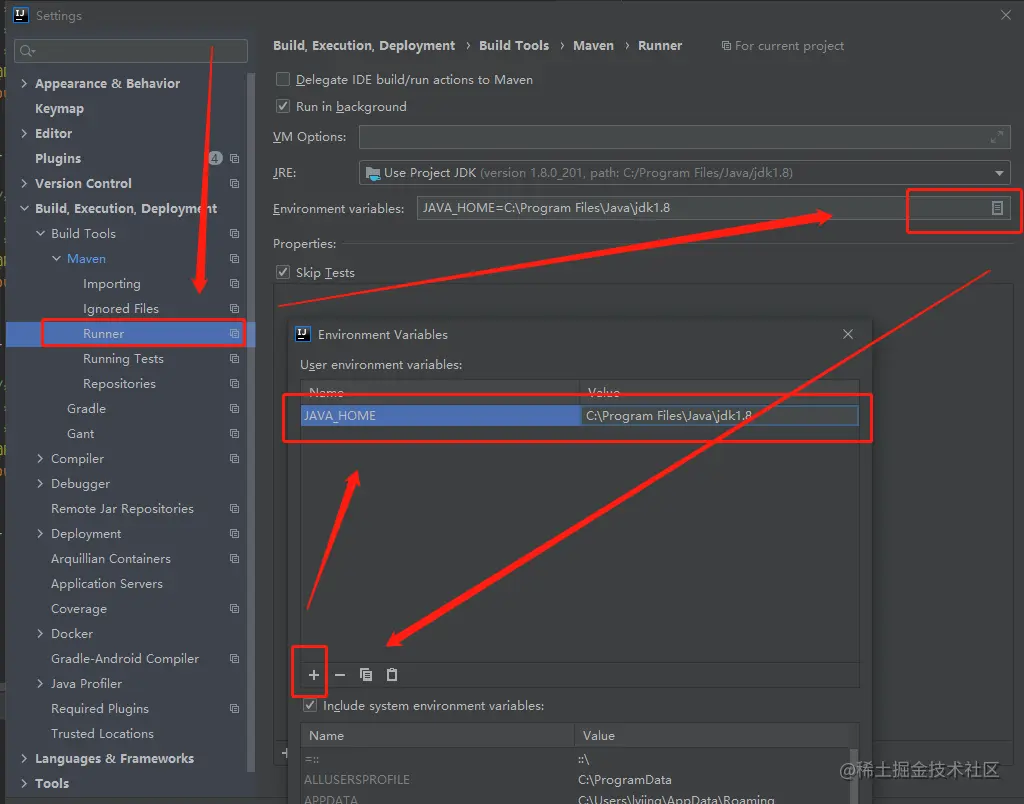Click project-level icon beside Repositories
This screenshot has height=804, width=1024.
[x=234, y=383]
